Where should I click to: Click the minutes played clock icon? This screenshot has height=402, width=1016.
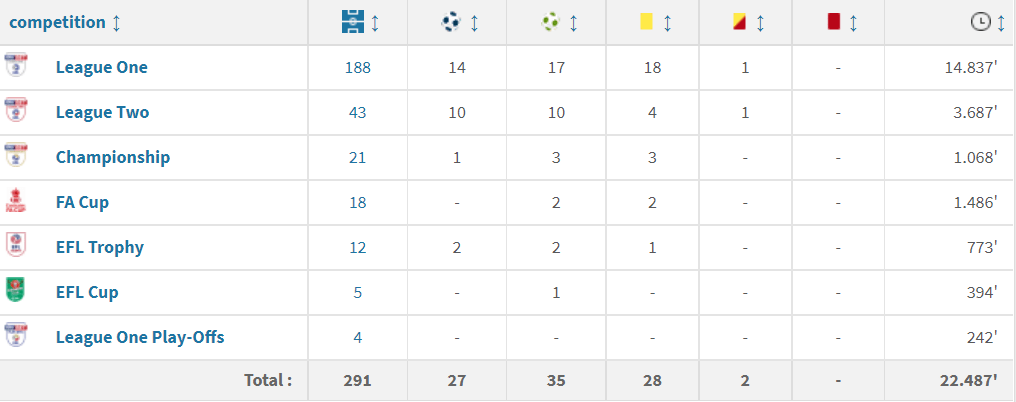click(980, 22)
